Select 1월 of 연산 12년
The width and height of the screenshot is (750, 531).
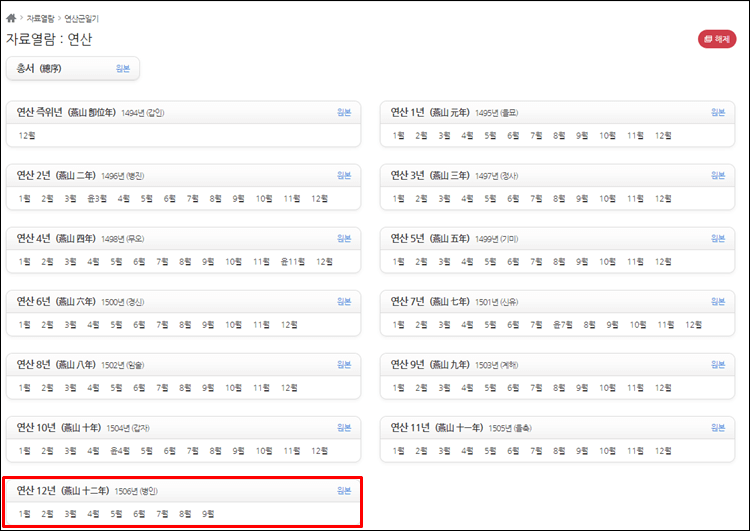coord(24,514)
